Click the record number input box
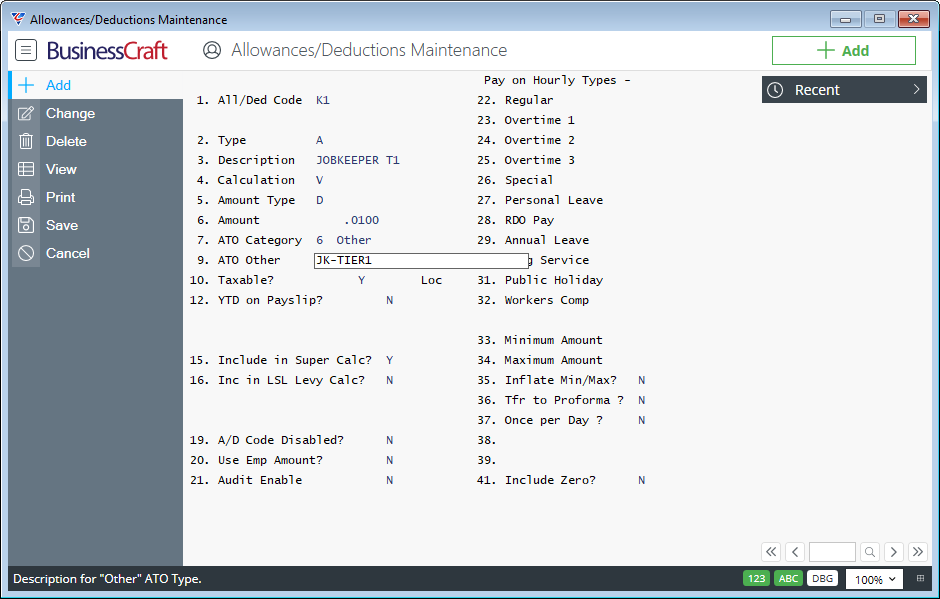 pyautogui.click(x=832, y=552)
